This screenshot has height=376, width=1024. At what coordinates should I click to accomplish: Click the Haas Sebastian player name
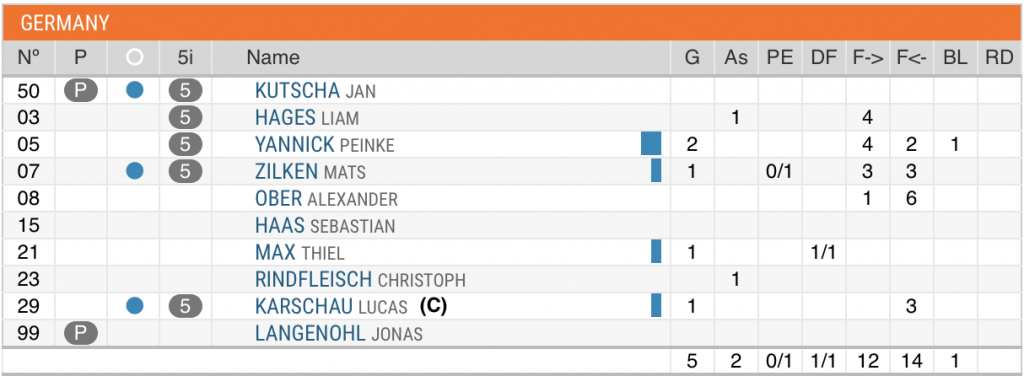click(325, 226)
